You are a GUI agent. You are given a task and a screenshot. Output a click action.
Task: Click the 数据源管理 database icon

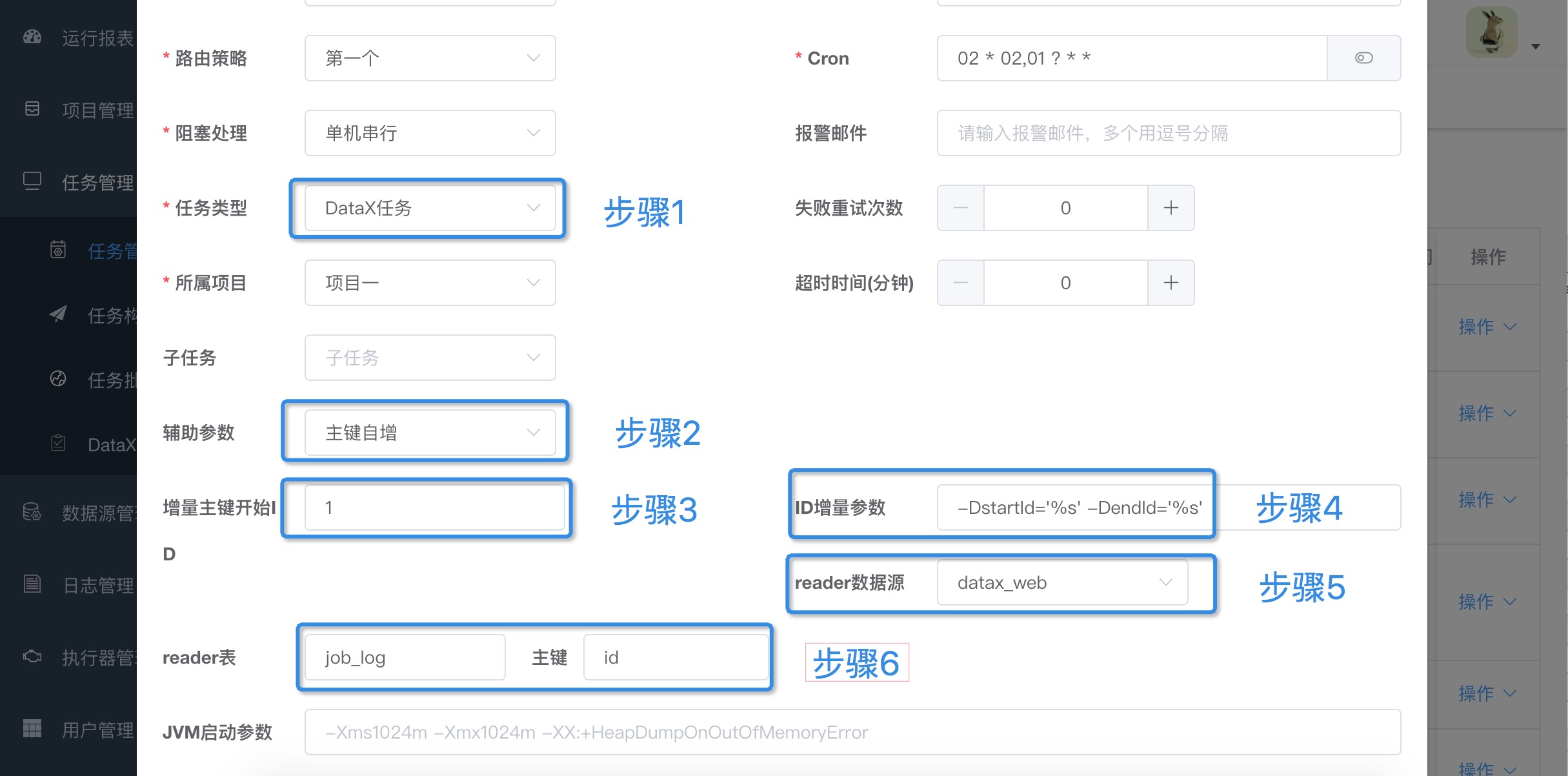click(32, 512)
